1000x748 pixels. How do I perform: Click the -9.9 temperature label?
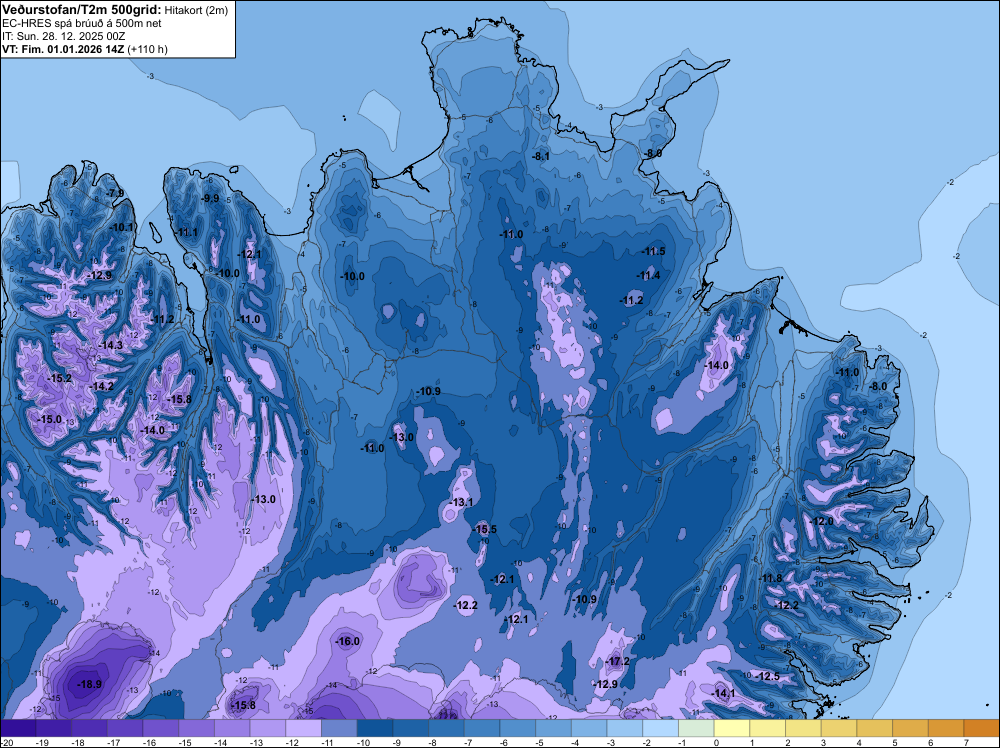(210, 198)
